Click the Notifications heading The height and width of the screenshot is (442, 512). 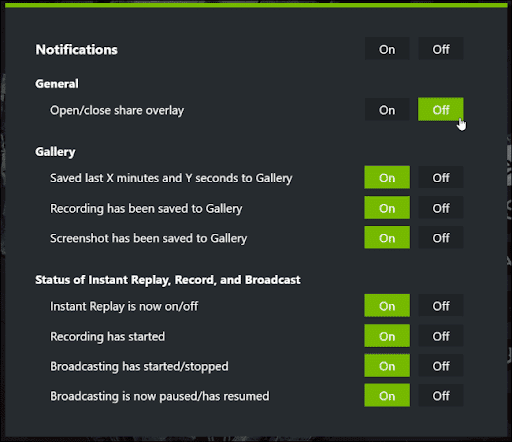tap(77, 50)
